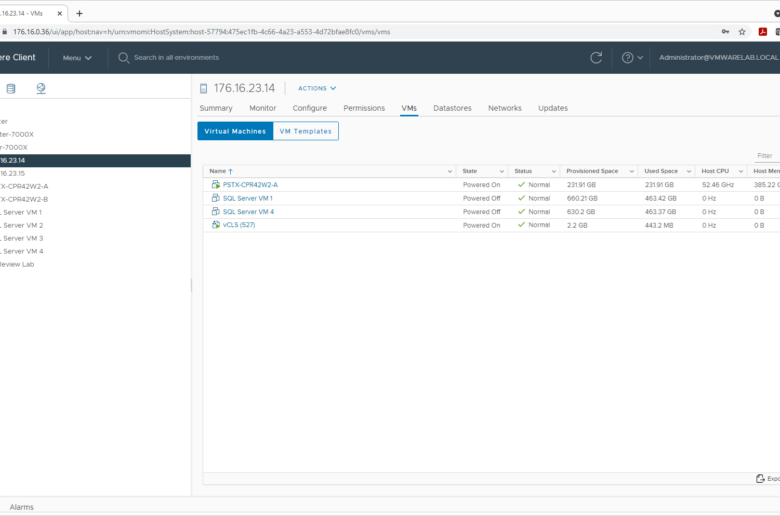The image size is (780, 516).
Task: Open the State column filter chevron
Action: 501,171
